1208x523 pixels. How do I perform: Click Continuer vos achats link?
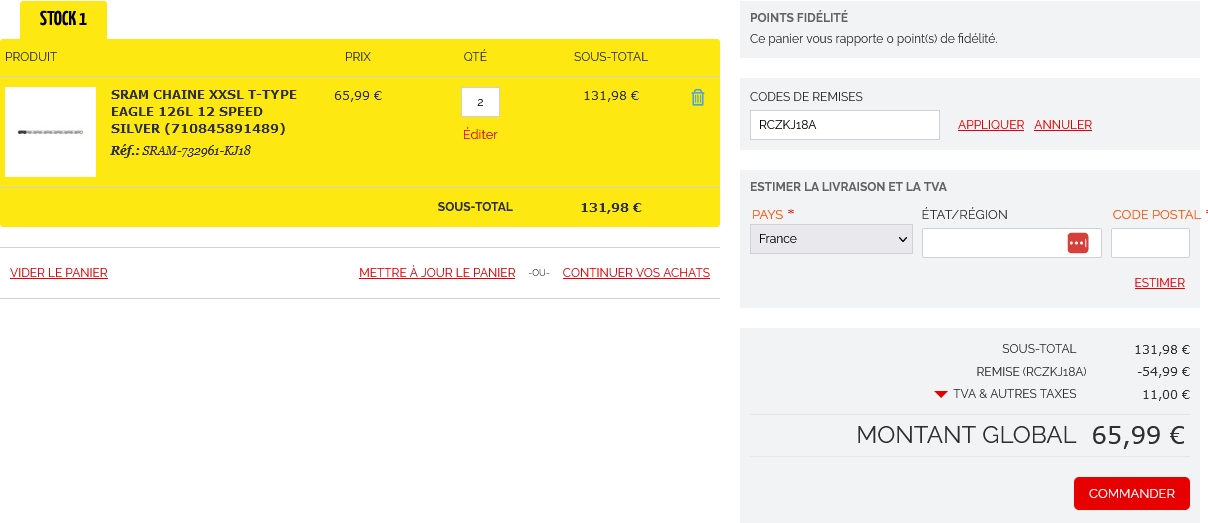pos(636,273)
